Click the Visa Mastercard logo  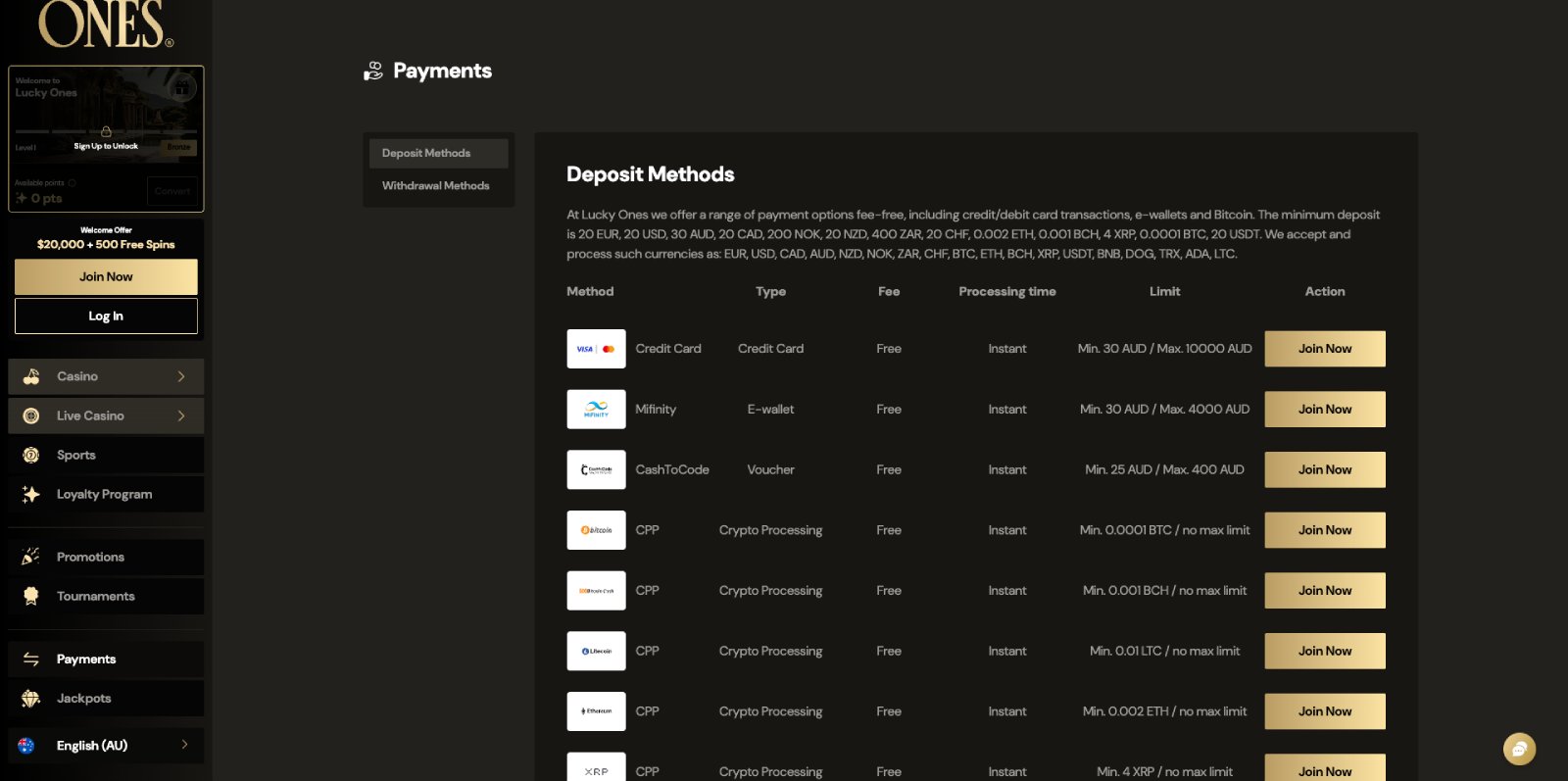[x=596, y=349]
